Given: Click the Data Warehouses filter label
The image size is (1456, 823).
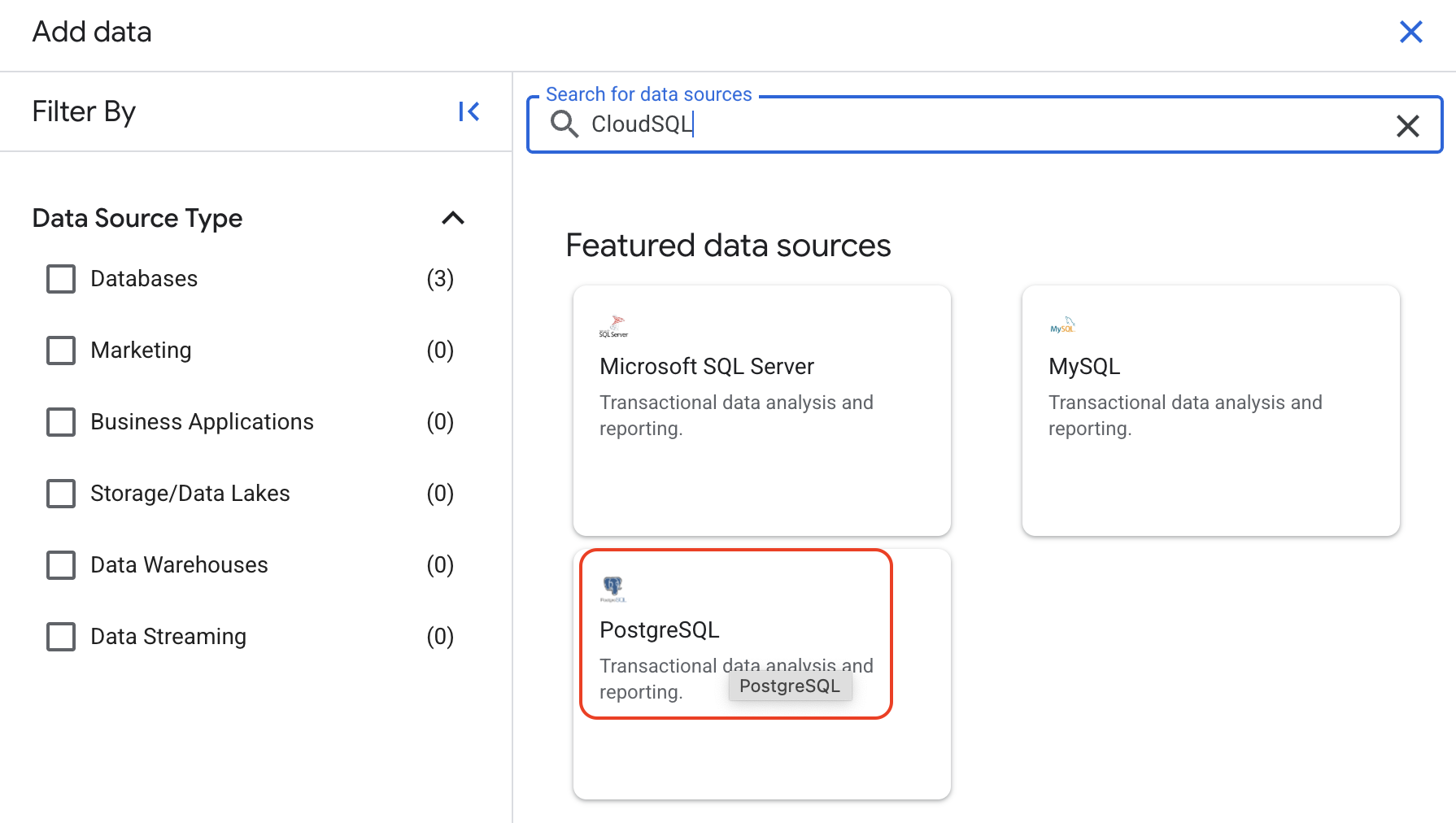Looking at the screenshot, I should [x=179, y=565].
